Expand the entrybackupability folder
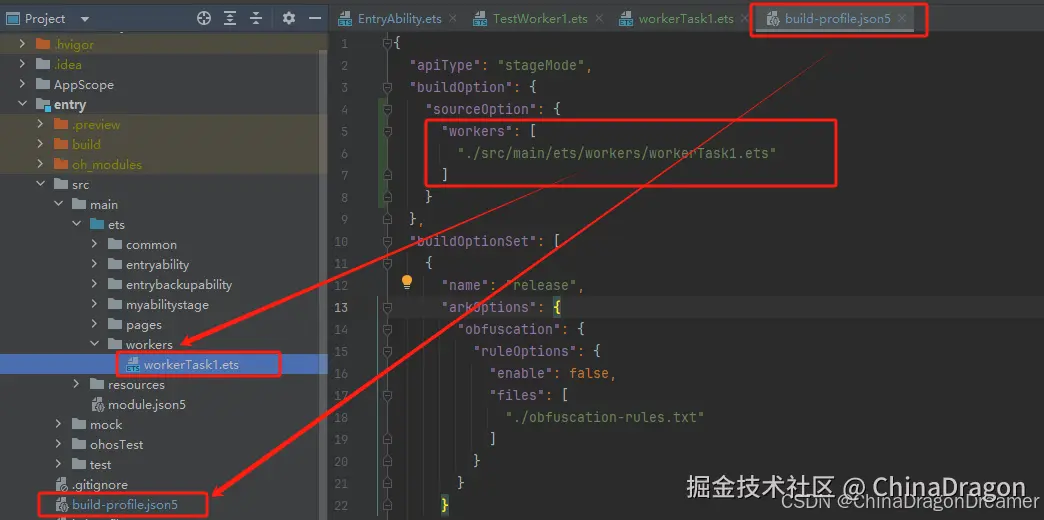 point(95,284)
